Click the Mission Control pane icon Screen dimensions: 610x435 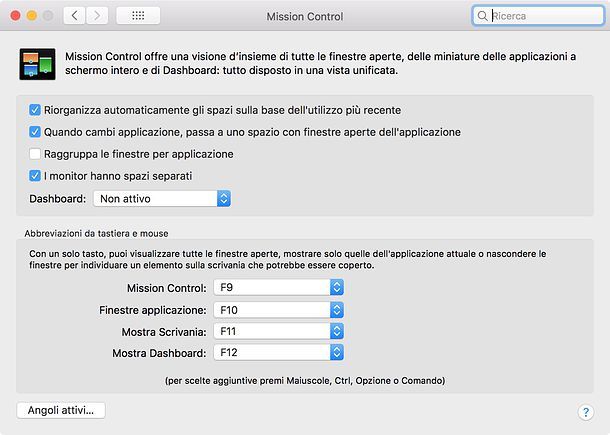37,64
